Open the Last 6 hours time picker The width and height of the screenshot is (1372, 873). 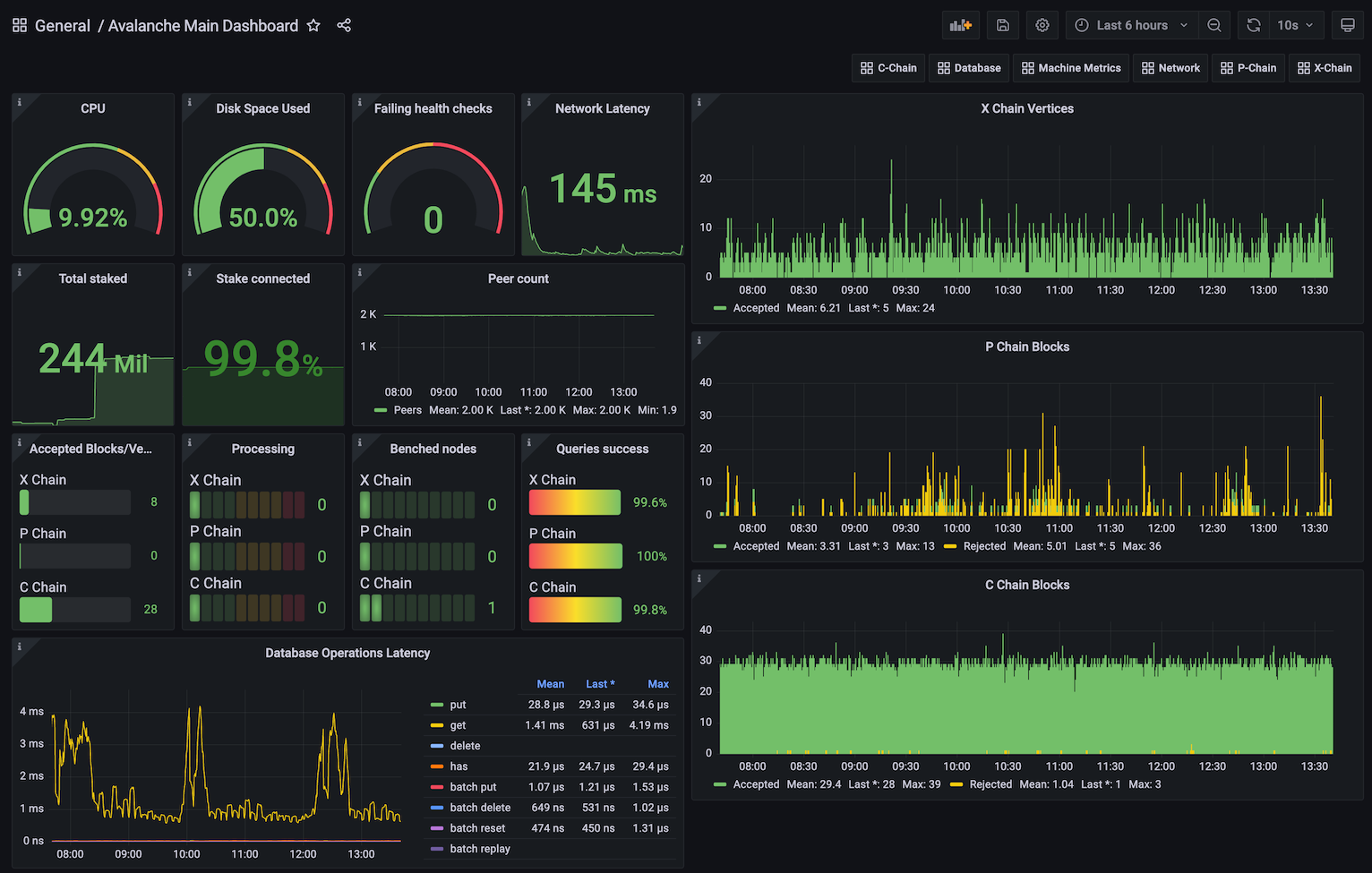(x=1130, y=25)
